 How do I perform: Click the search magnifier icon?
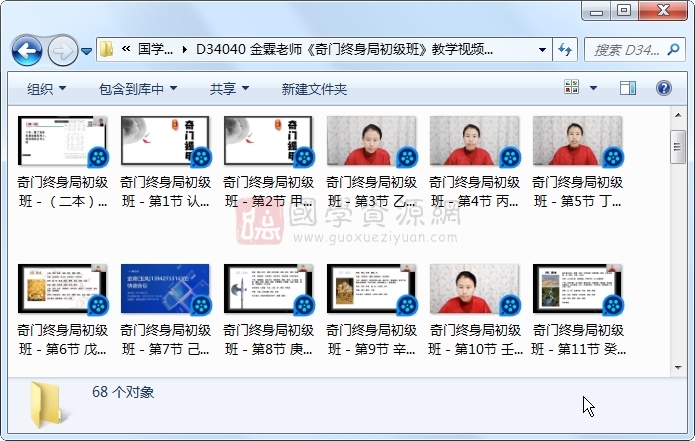pyautogui.click(x=673, y=49)
